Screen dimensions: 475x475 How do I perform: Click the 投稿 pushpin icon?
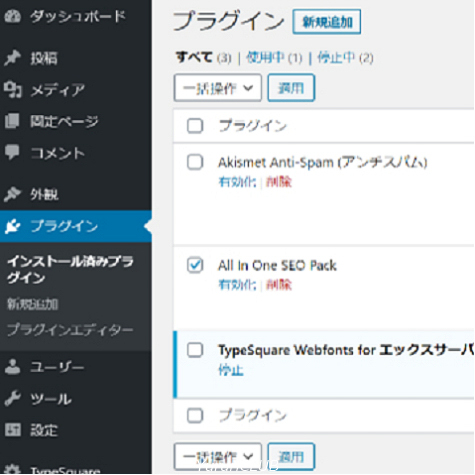12,58
